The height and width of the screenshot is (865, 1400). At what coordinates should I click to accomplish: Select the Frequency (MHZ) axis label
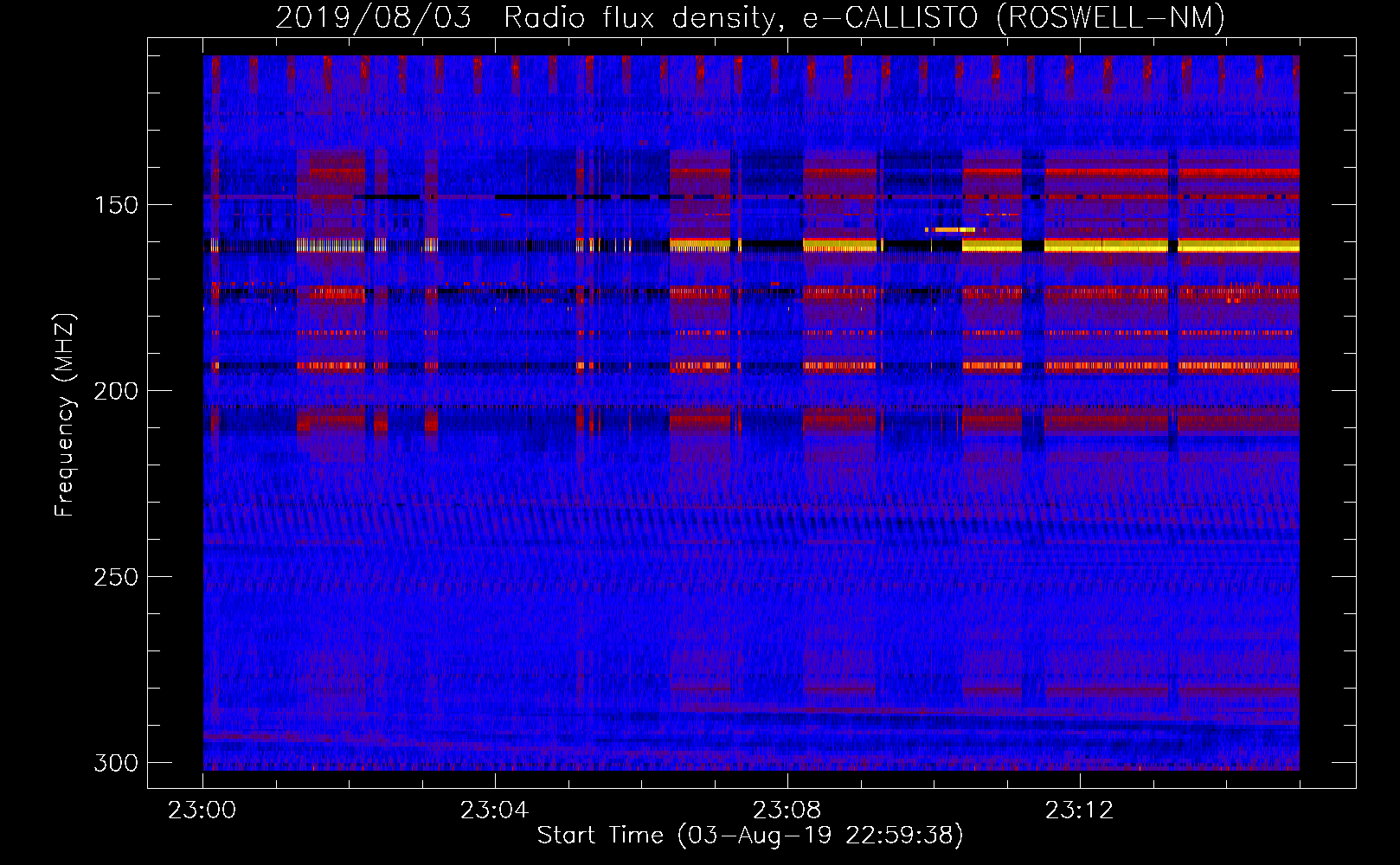pyautogui.click(x=65, y=414)
